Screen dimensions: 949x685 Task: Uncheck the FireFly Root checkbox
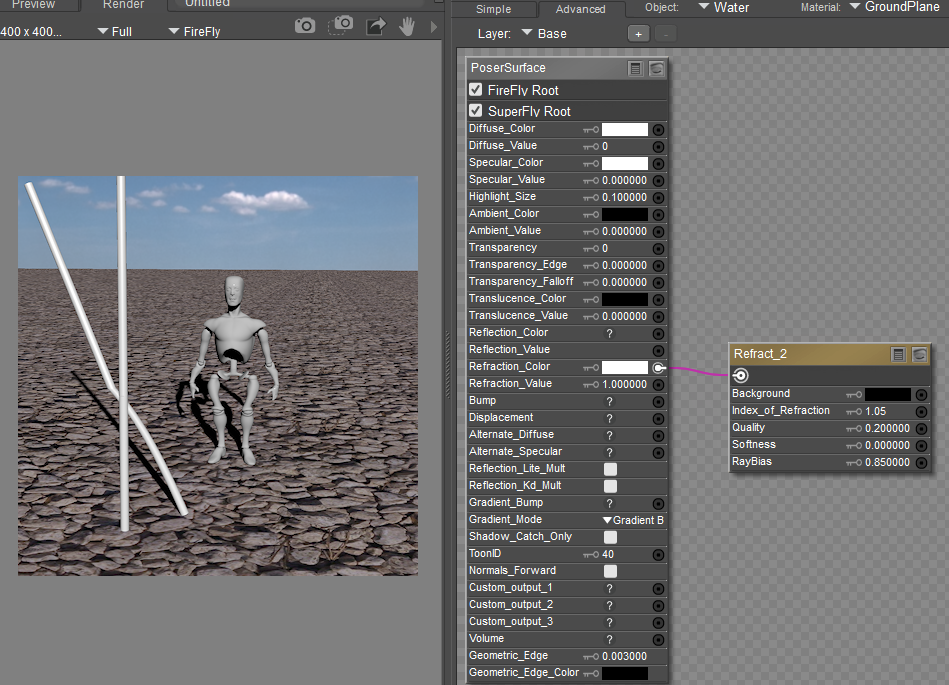476,90
